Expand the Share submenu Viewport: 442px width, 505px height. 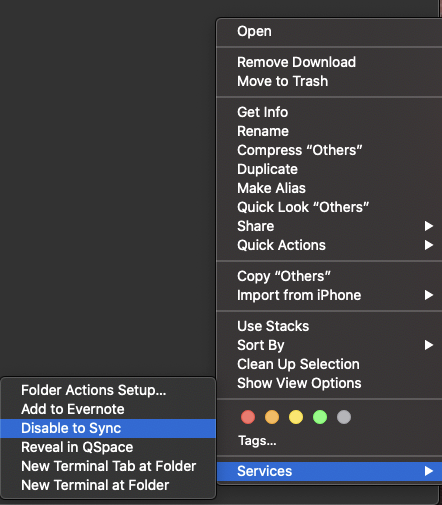pyautogui.click(x=329, y=226)
